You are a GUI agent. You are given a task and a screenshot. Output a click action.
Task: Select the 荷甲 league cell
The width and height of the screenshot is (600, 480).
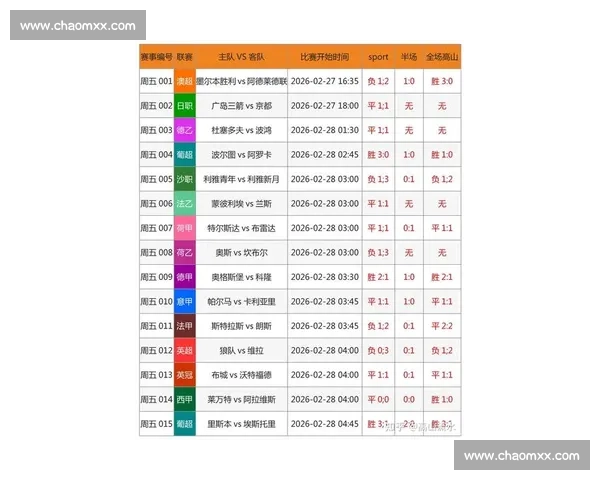click(184, 228)
